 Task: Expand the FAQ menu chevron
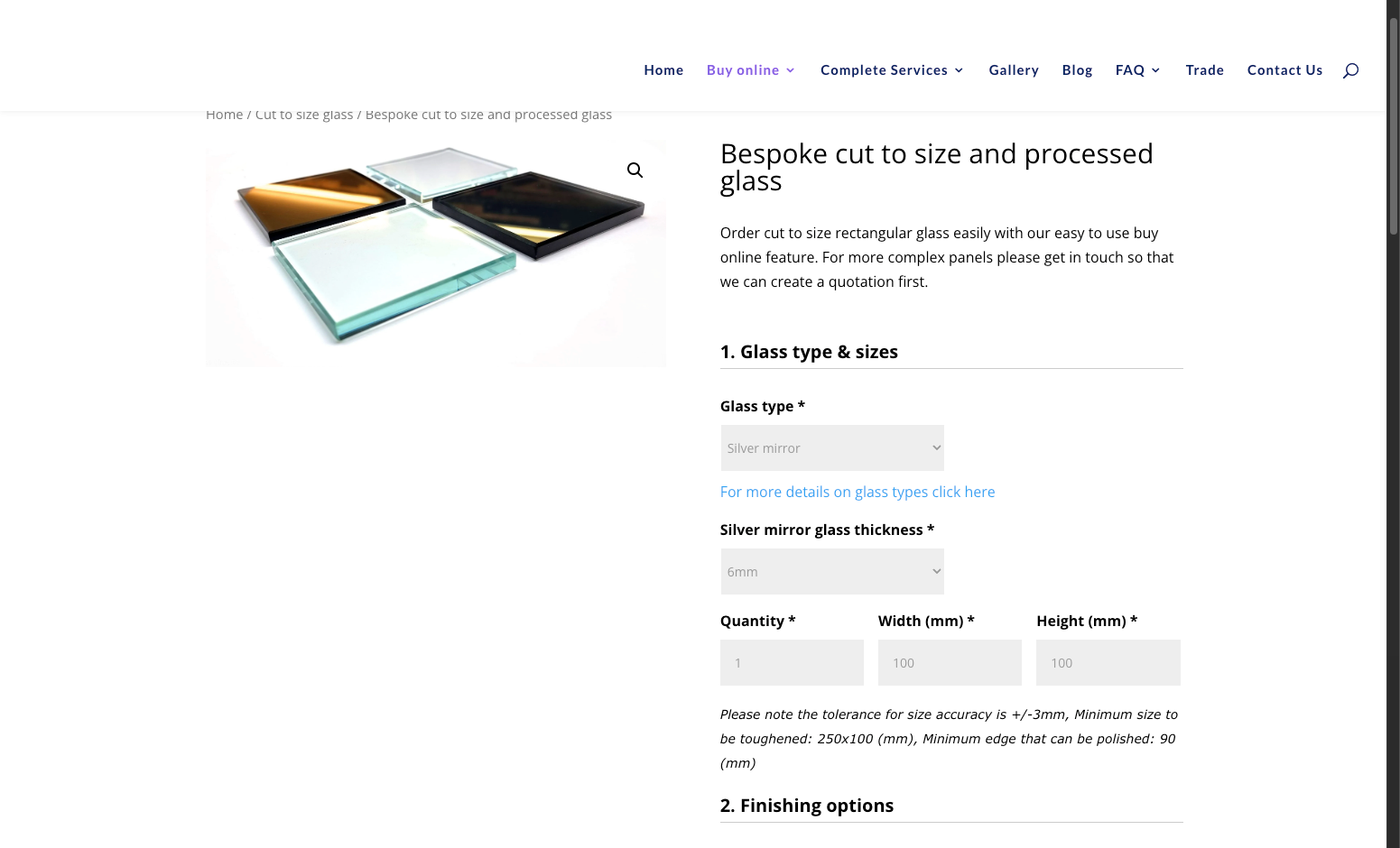pyautogui.click(x=1155, y=70)
